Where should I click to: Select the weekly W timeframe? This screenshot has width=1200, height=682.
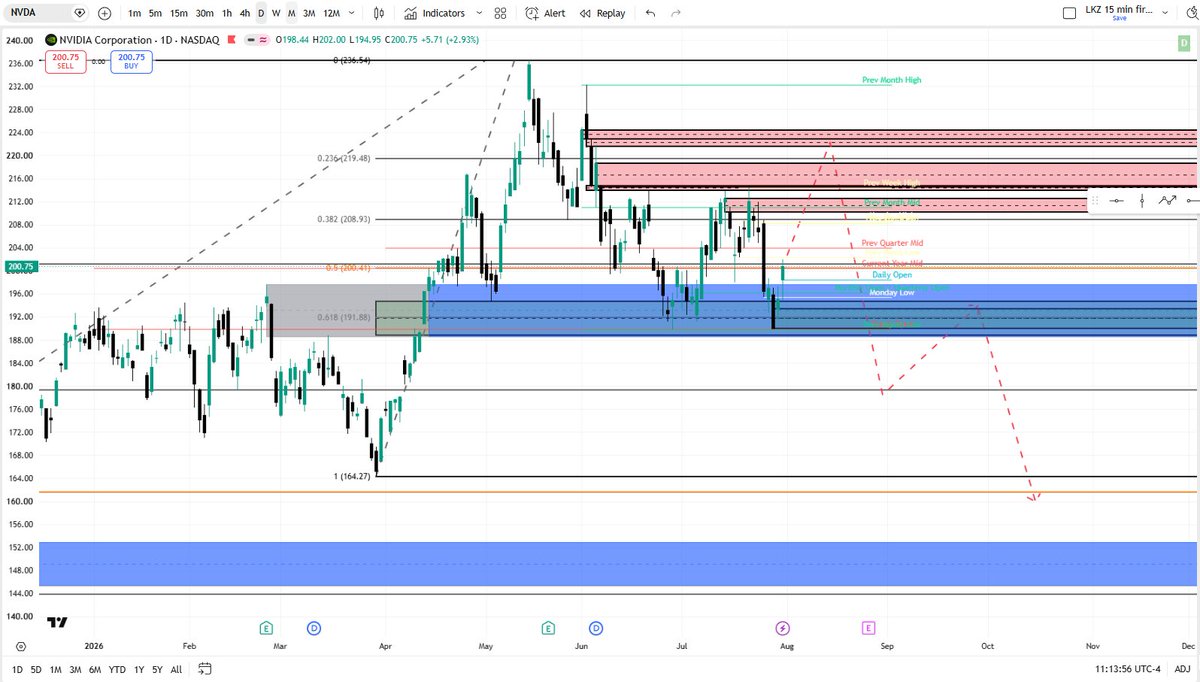click(277, 13)
